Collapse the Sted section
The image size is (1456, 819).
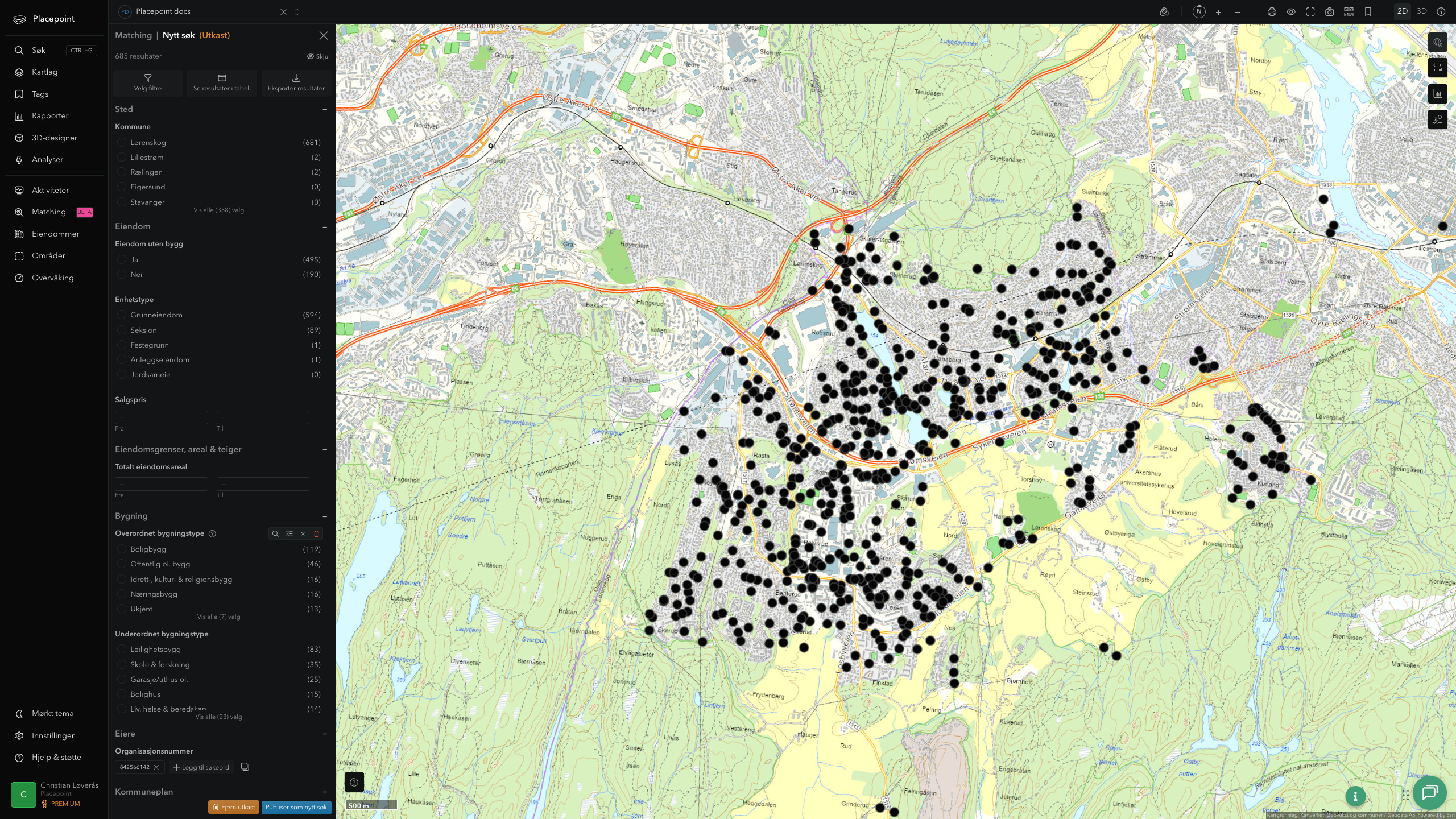point(325,109)
